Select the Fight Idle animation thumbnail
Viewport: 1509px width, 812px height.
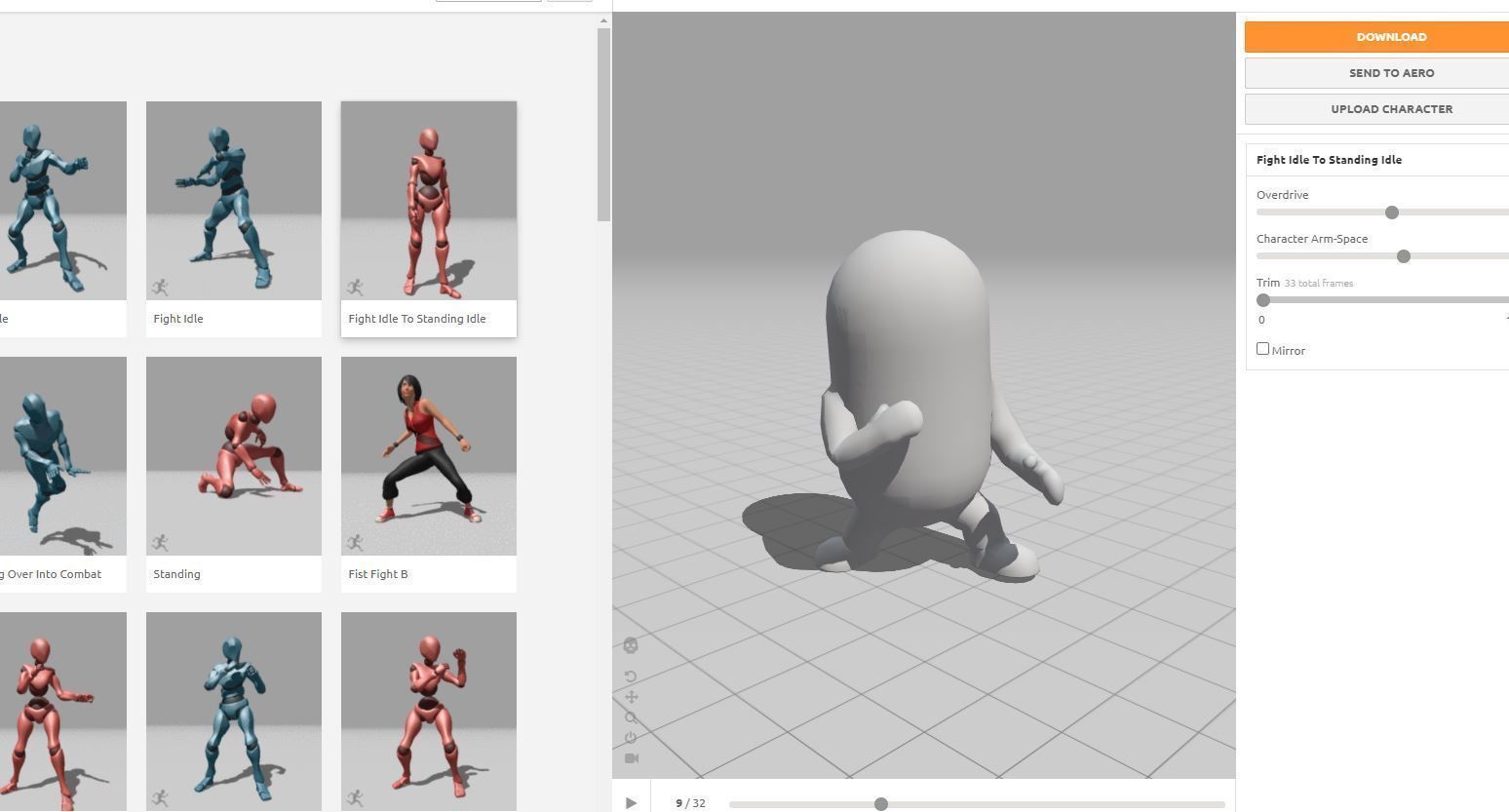234,201
